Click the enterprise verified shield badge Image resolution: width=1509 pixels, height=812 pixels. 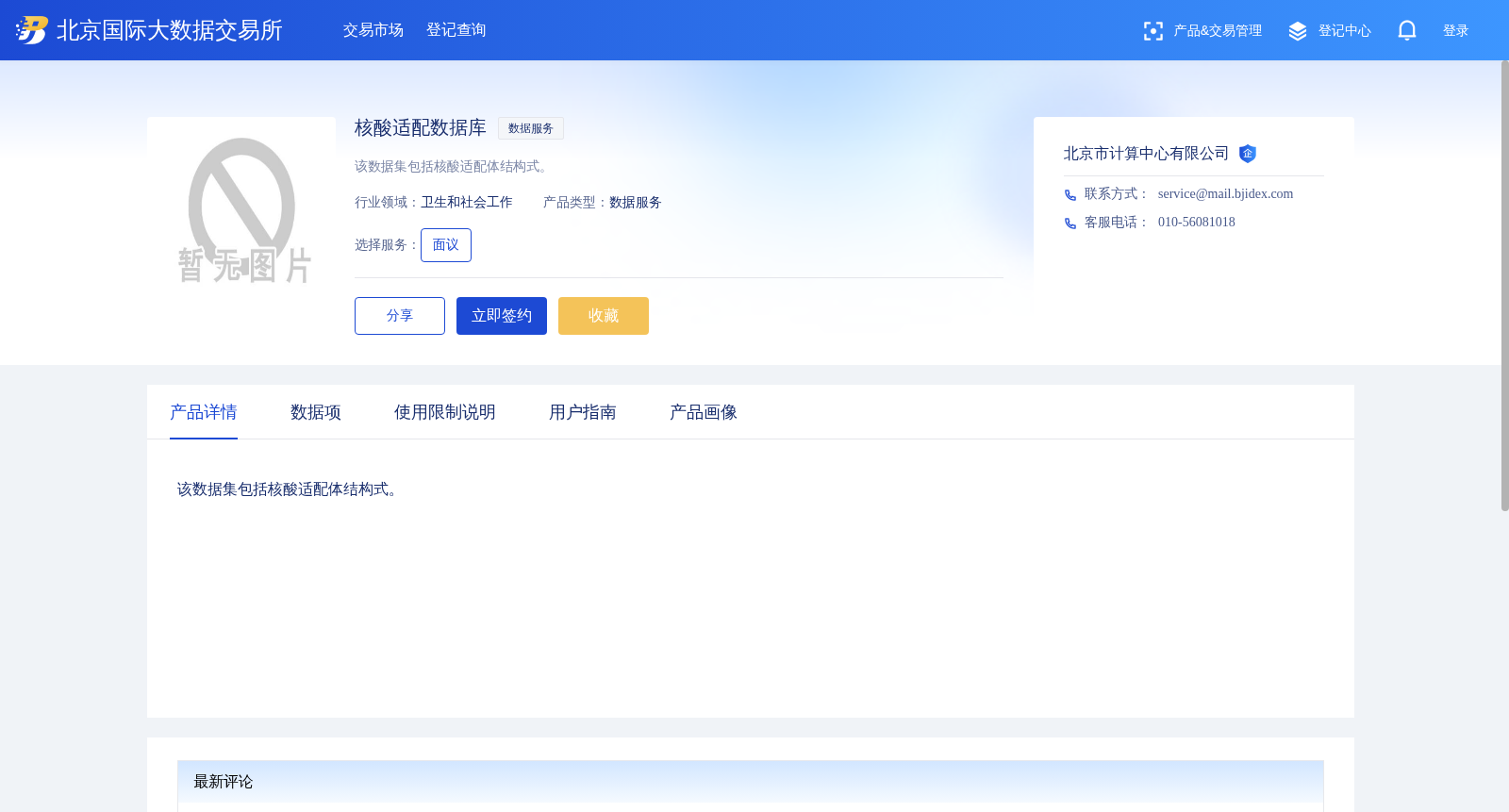[x=1247, y=154]
